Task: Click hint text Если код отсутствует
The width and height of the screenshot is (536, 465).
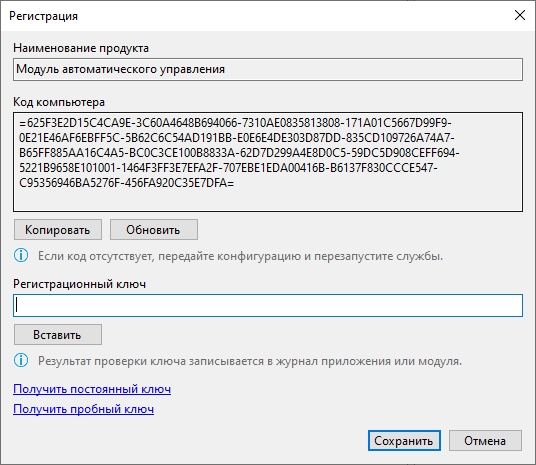Action: tap(240, 256)
